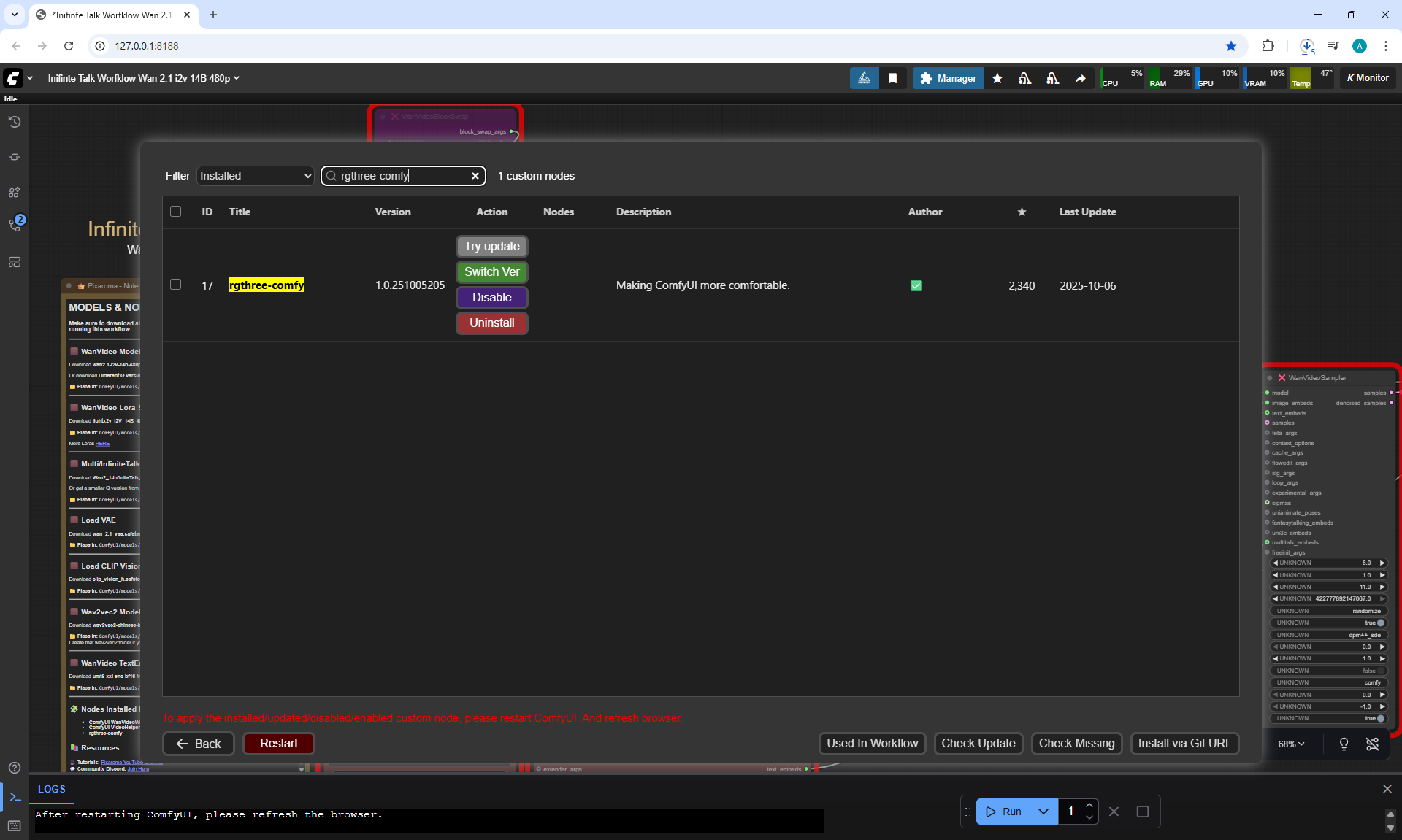This screenshot has width=1402, height=840.
Task: Check the rgthree-comfy row checkbox
Action: coord(175,285)
